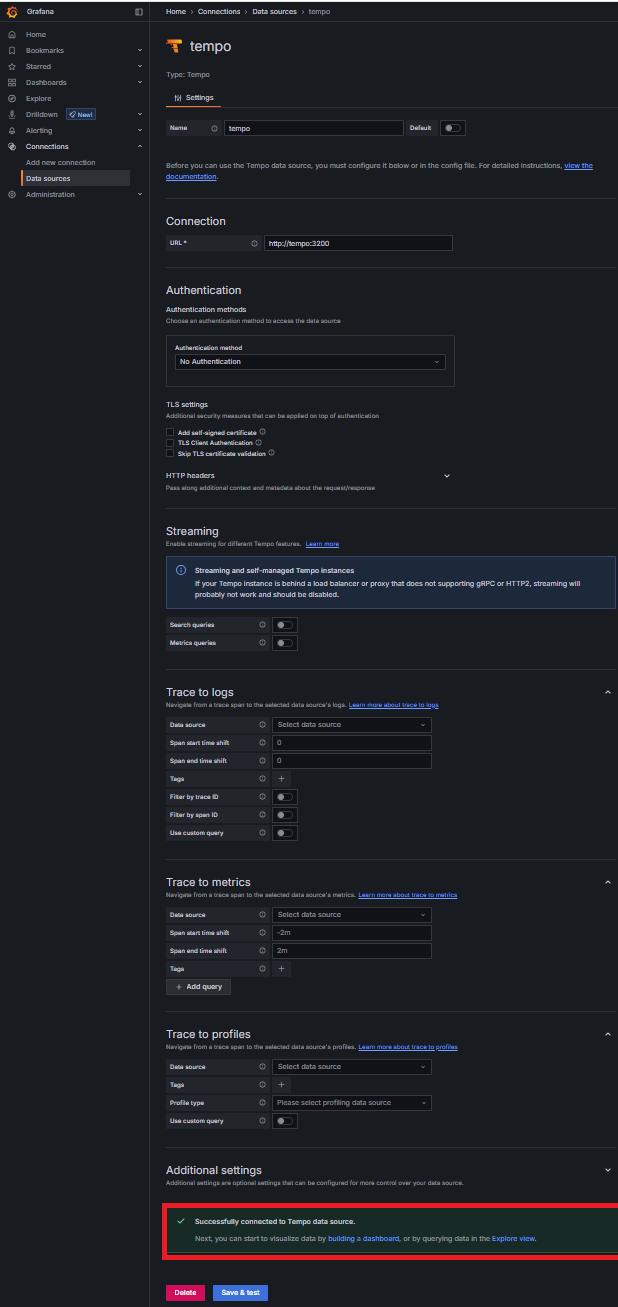Open Learn more about trace to logs link

pos(393,706)
